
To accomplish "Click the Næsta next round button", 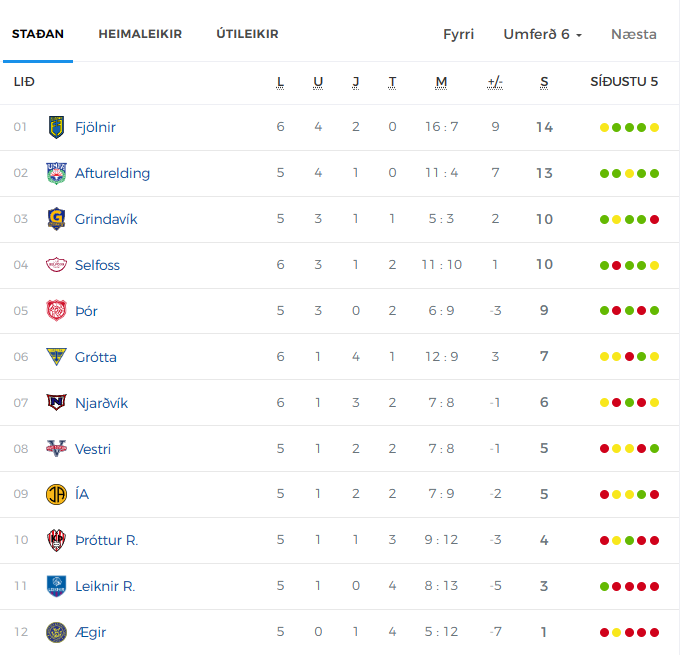I will pos(634,34).
